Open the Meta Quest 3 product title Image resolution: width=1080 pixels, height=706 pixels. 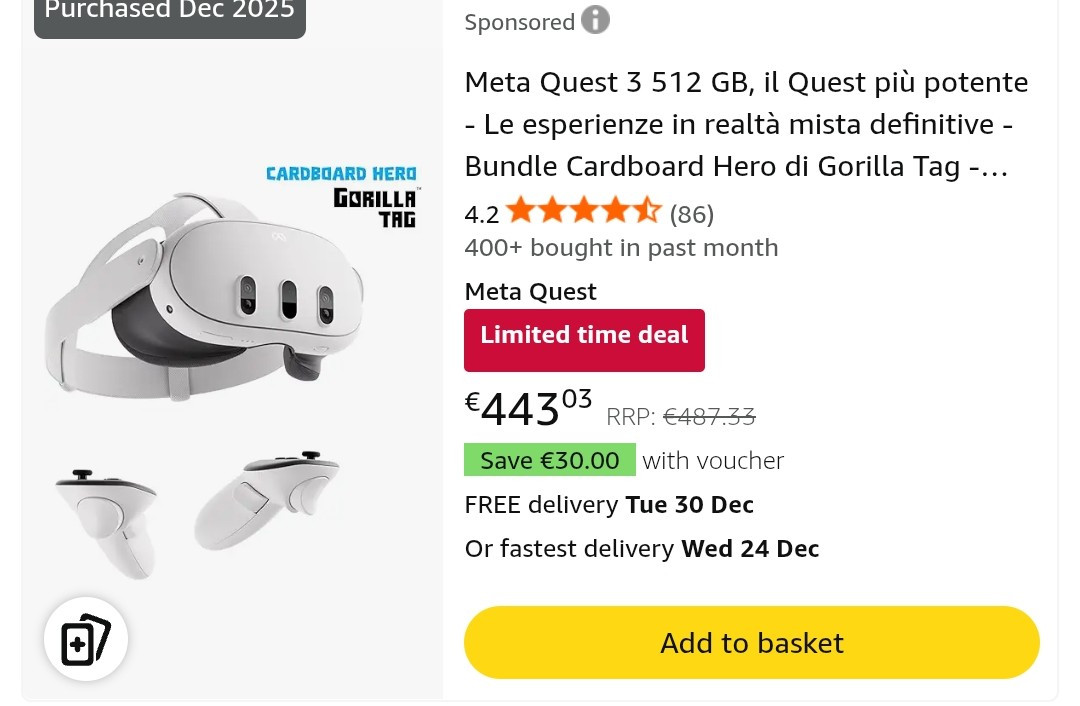pyautogui.click(x=746, y=124)
